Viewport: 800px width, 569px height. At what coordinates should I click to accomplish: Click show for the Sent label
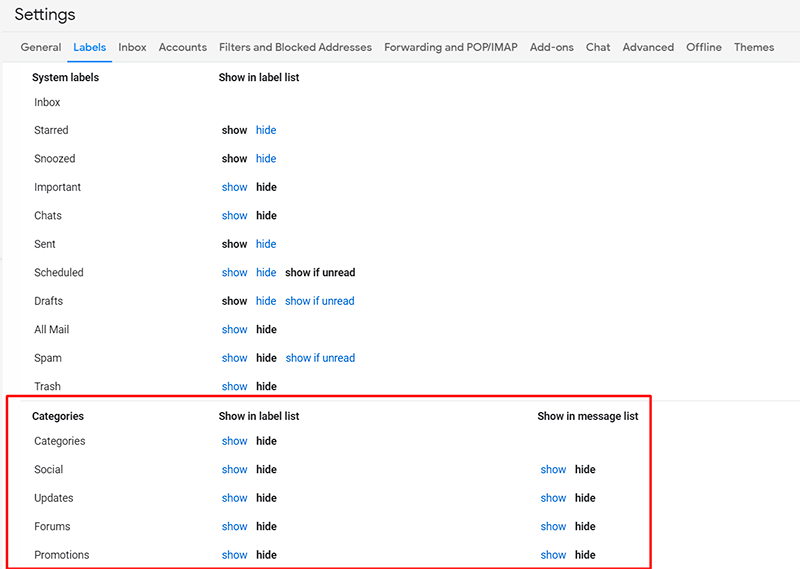click(234, 244)
